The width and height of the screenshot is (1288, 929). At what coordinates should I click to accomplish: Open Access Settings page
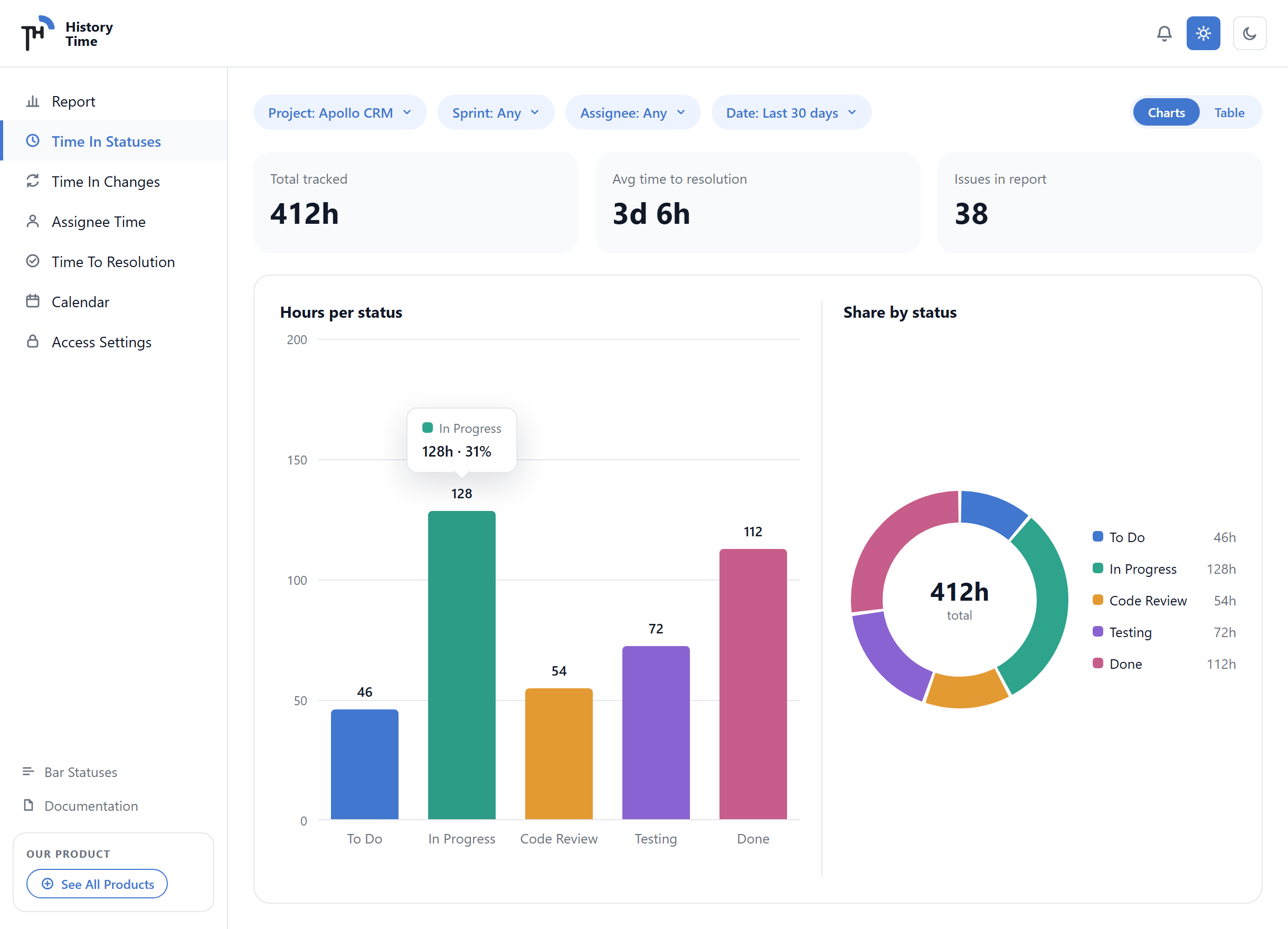[113, 342]
